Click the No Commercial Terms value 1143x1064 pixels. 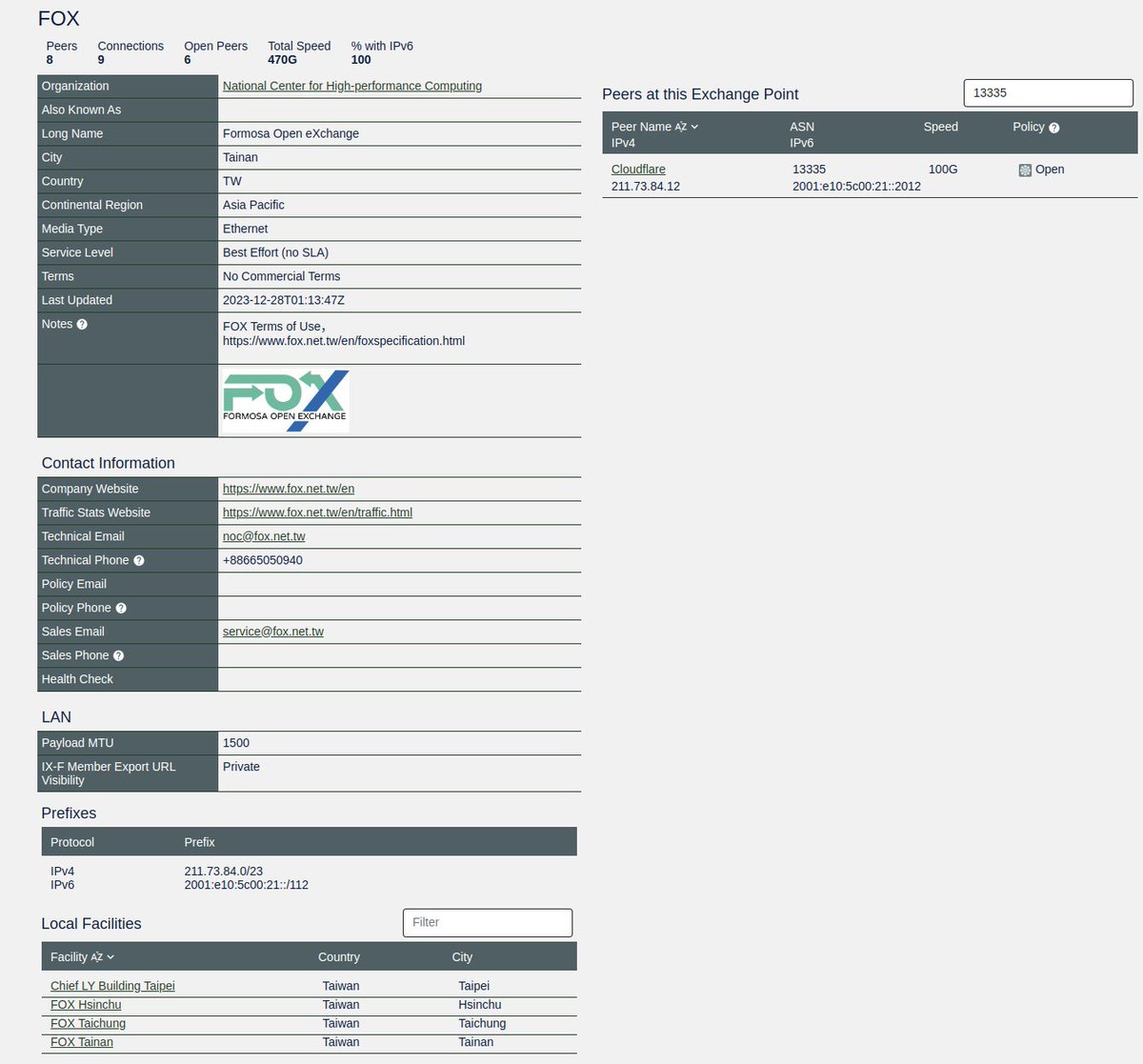click(x=281, y=276)
